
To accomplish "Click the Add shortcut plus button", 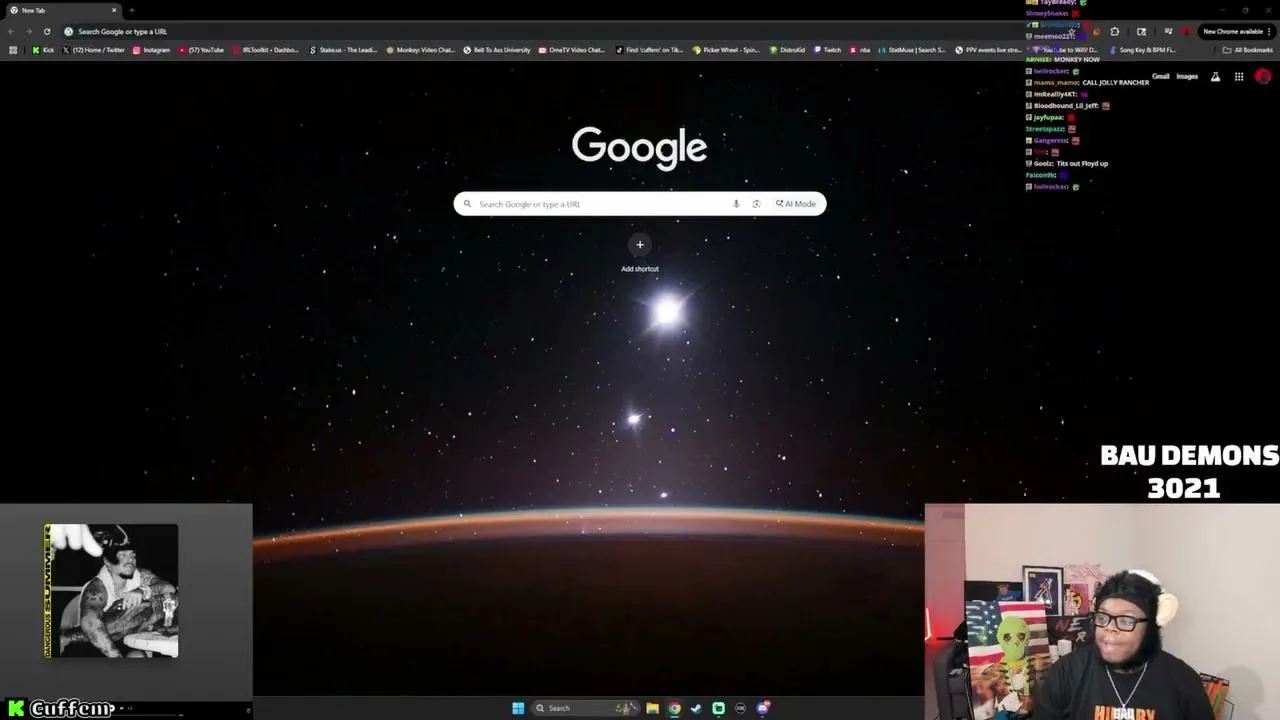I will coord(640,244).
